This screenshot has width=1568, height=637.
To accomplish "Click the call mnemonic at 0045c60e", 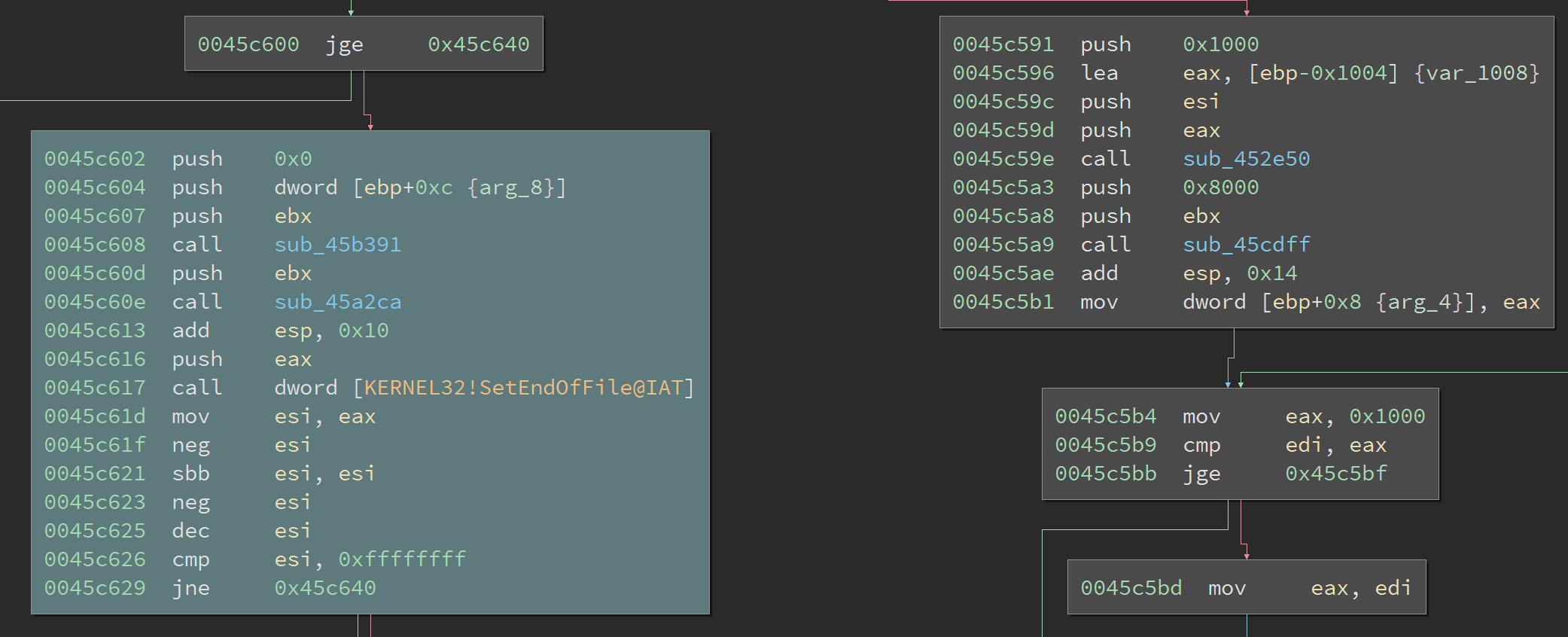I will click(x=197, y=302).
